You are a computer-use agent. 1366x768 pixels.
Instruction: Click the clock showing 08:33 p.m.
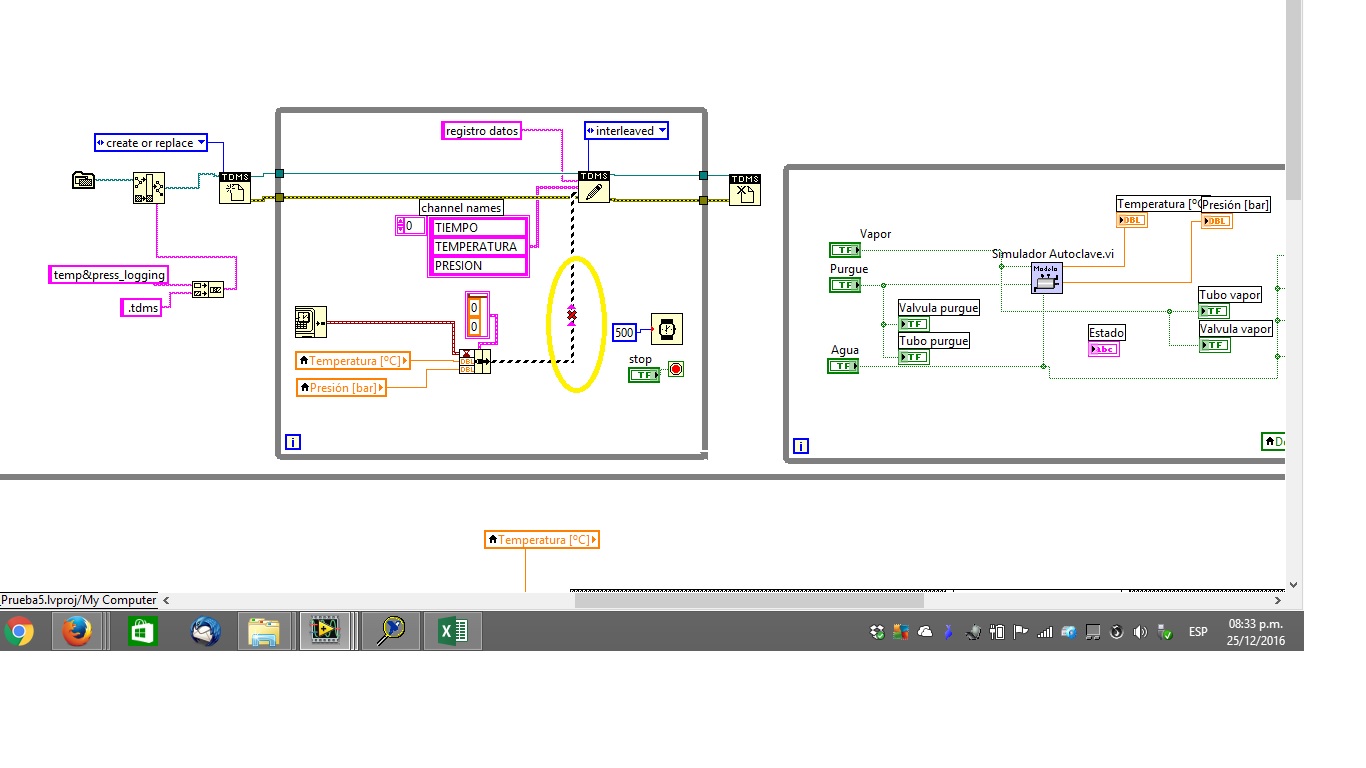pyautogui.click(x=1255, y=623)
